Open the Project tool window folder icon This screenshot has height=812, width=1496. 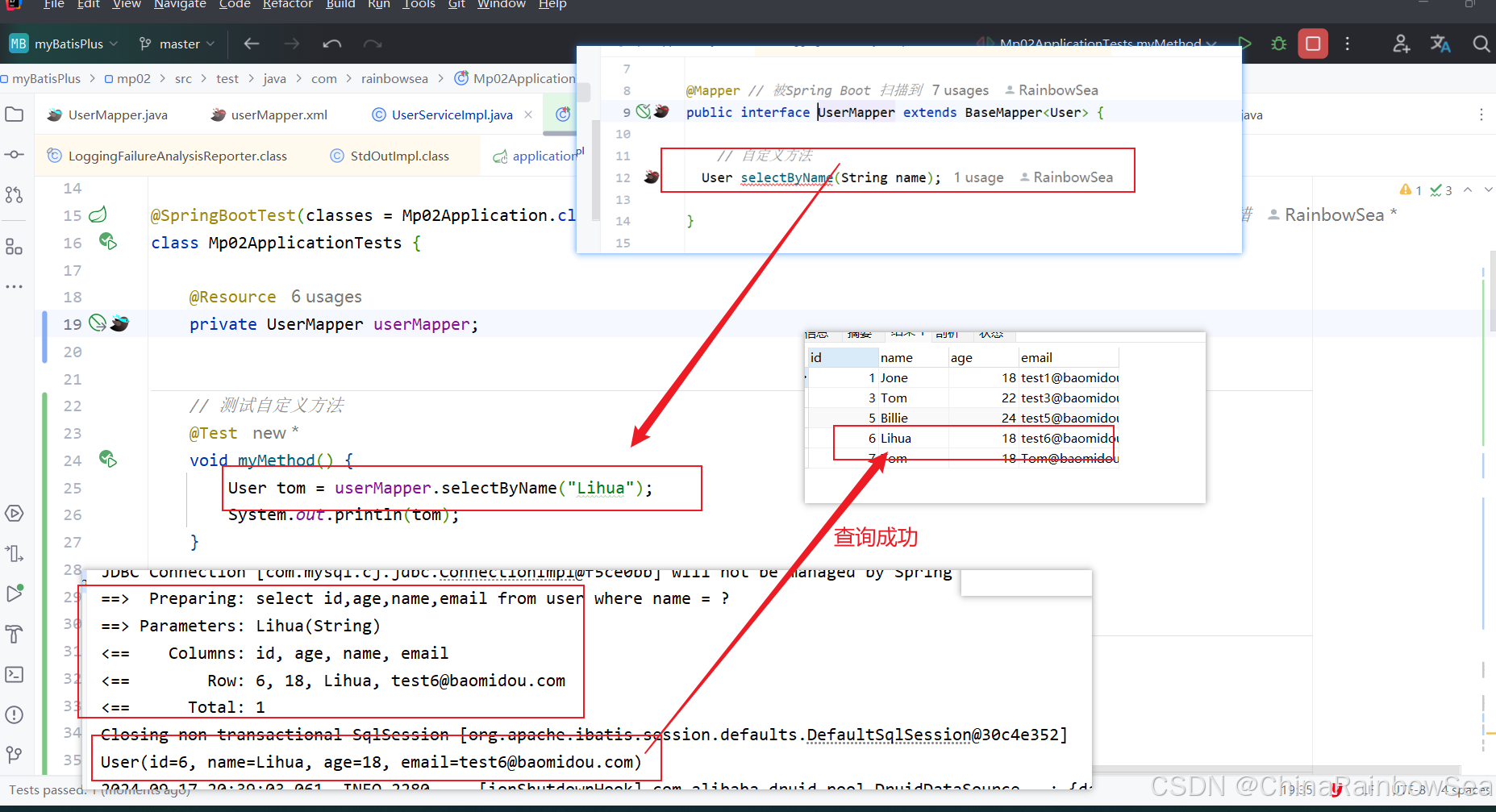(15, 115)
